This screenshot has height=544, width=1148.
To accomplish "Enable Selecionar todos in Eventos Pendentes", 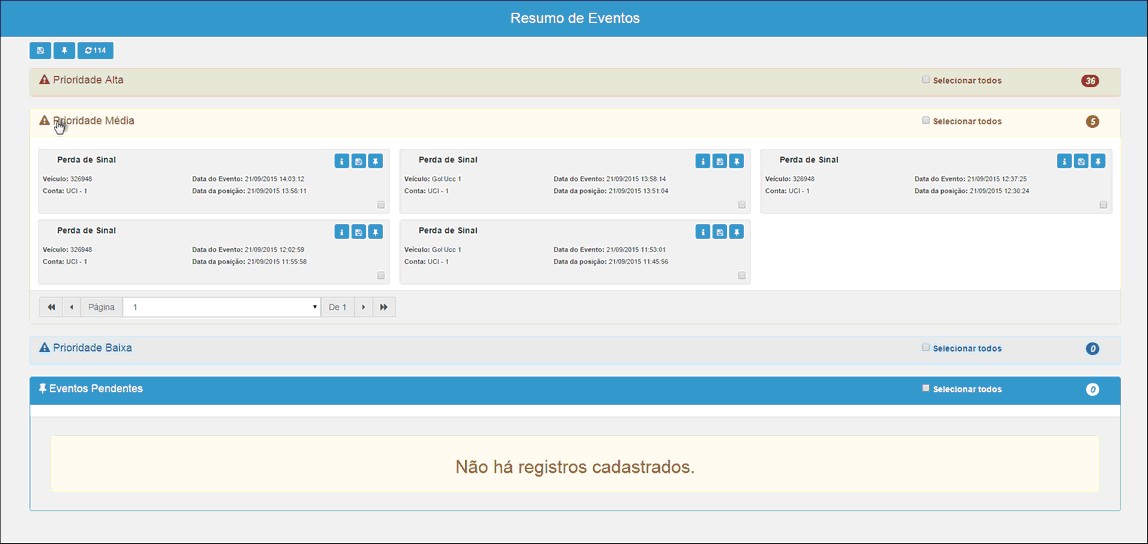I will [926, 388].
